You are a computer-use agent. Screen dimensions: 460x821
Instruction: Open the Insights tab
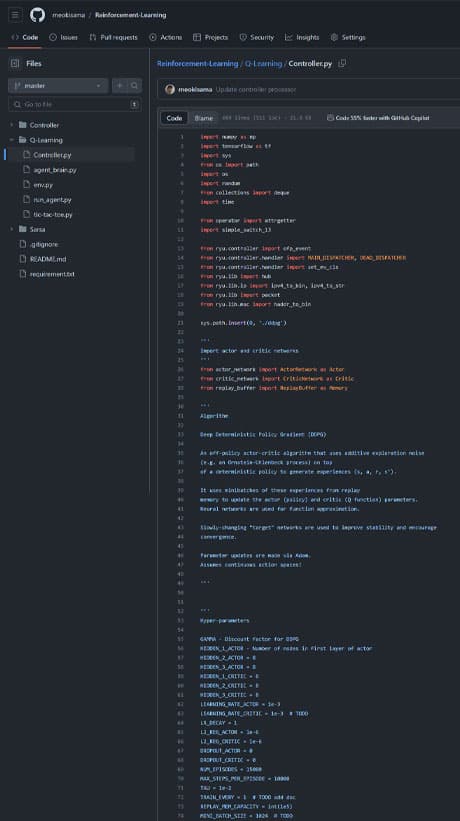302,37
